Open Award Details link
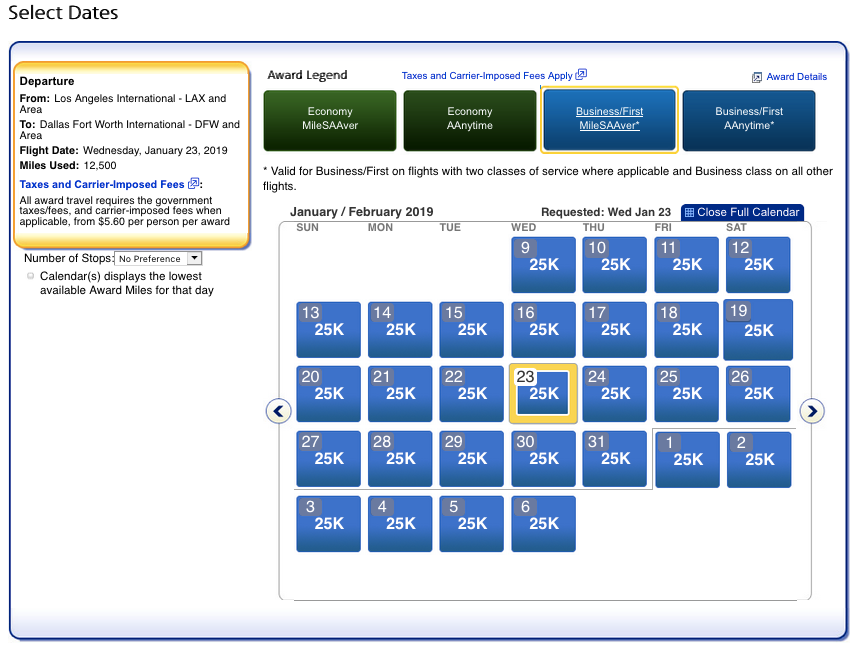 point(796,77)
